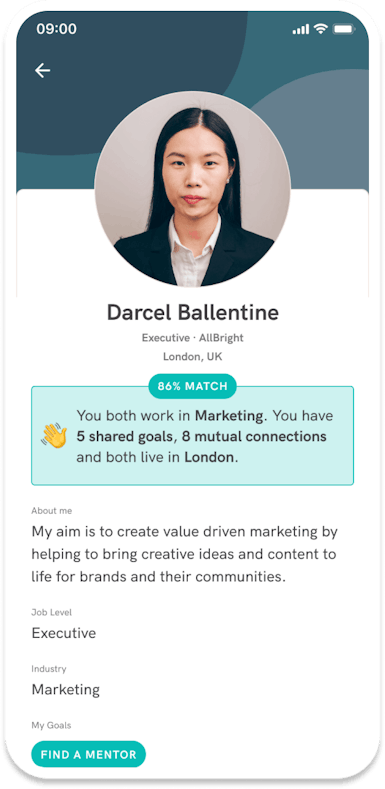Open the Executive · AllBright subtitle

click(193, 338)
